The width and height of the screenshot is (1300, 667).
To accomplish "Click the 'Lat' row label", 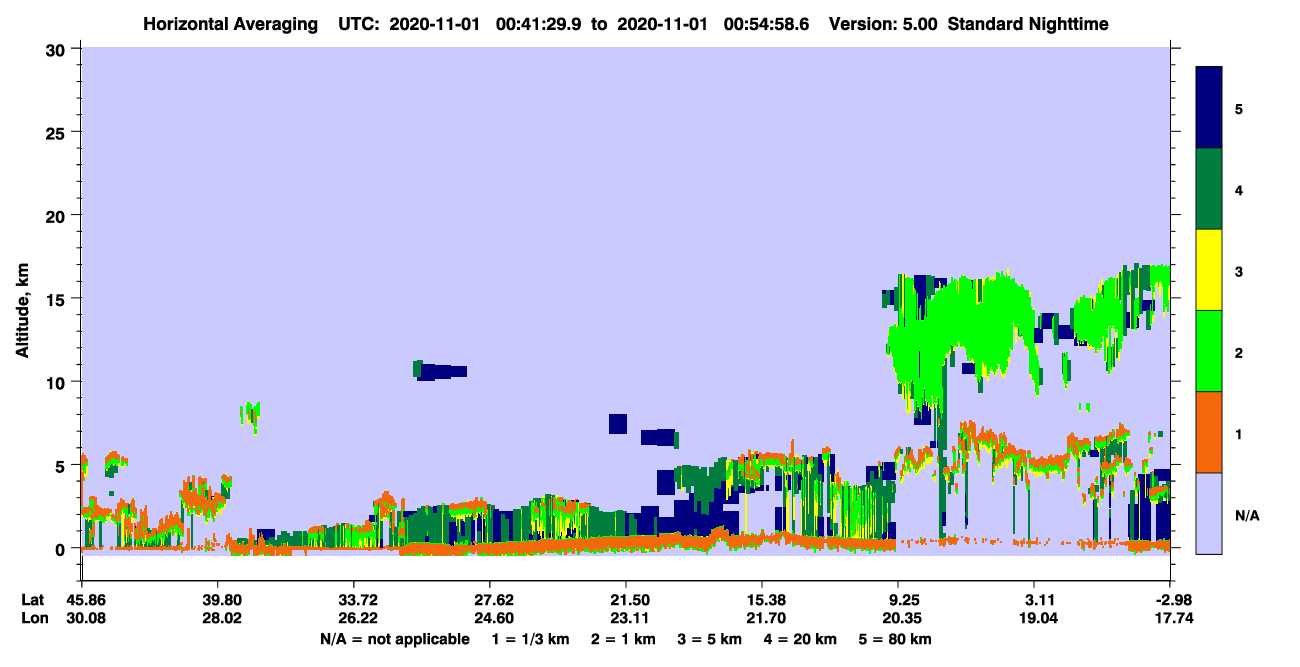I will pyautogui.click(x=33, y=600).
